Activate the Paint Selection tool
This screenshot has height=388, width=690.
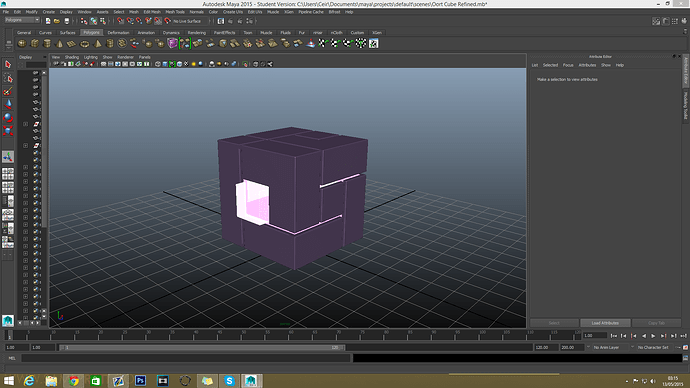click(7, 91)
